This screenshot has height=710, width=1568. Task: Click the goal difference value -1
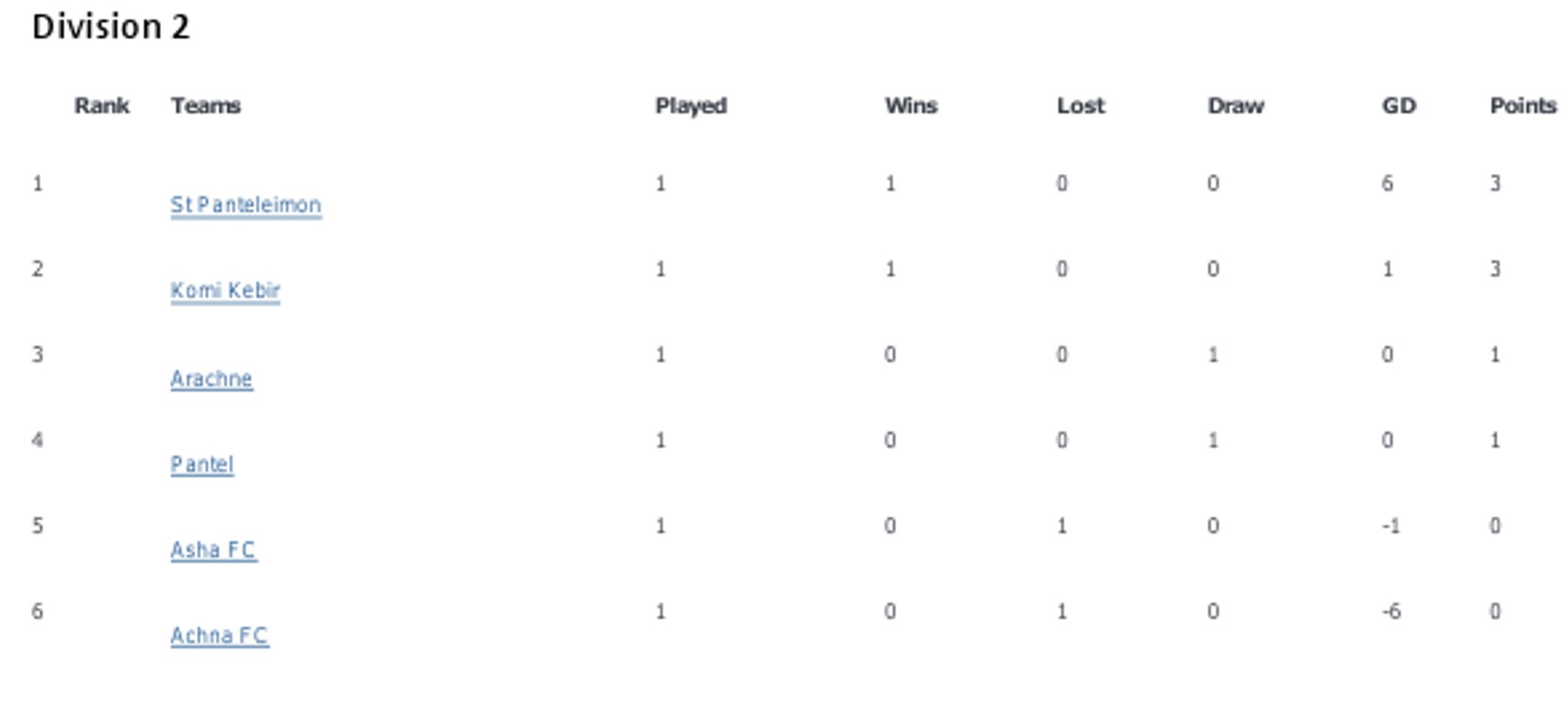coord(1391,526)
